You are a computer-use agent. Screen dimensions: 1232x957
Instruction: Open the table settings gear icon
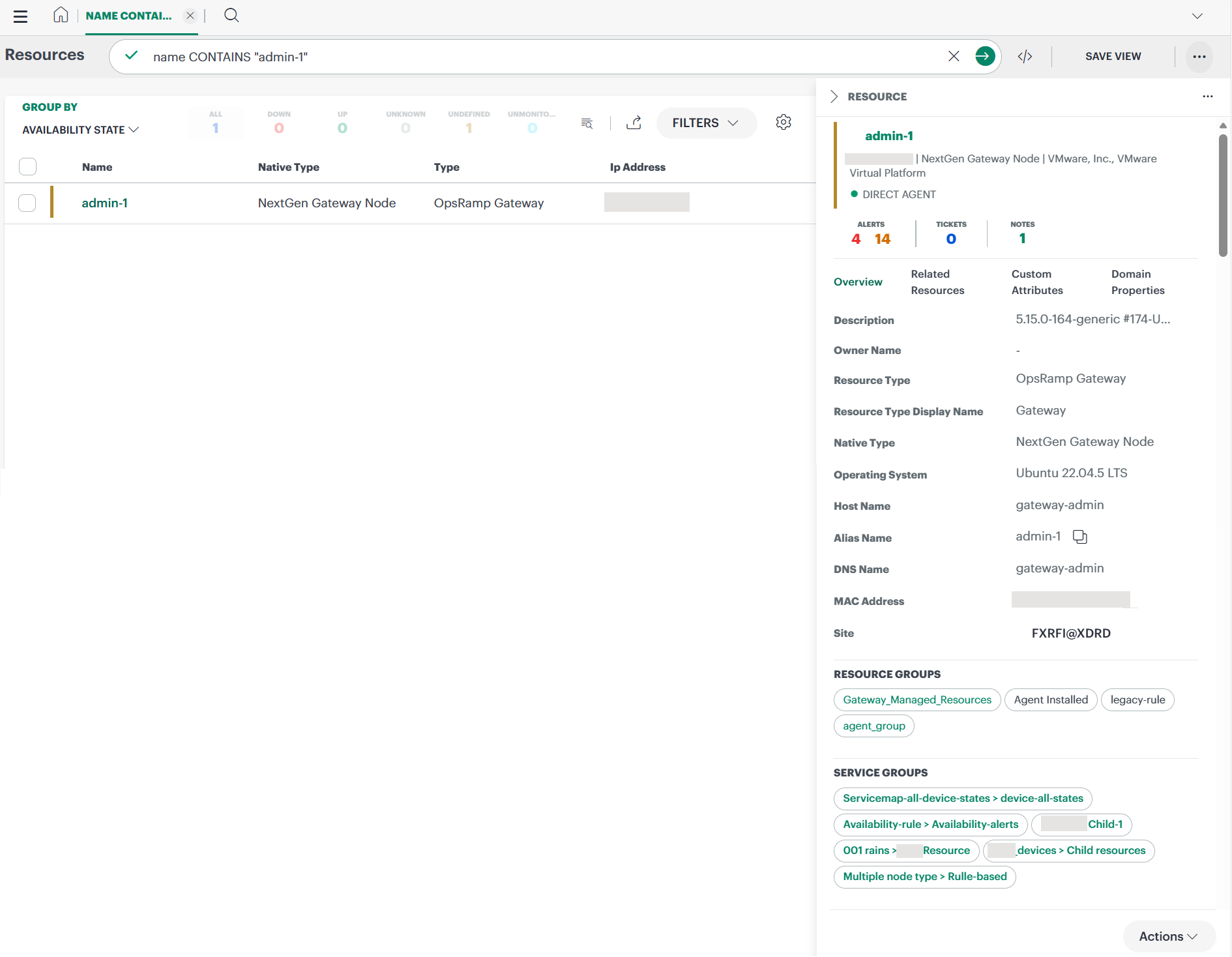[784, 122]
